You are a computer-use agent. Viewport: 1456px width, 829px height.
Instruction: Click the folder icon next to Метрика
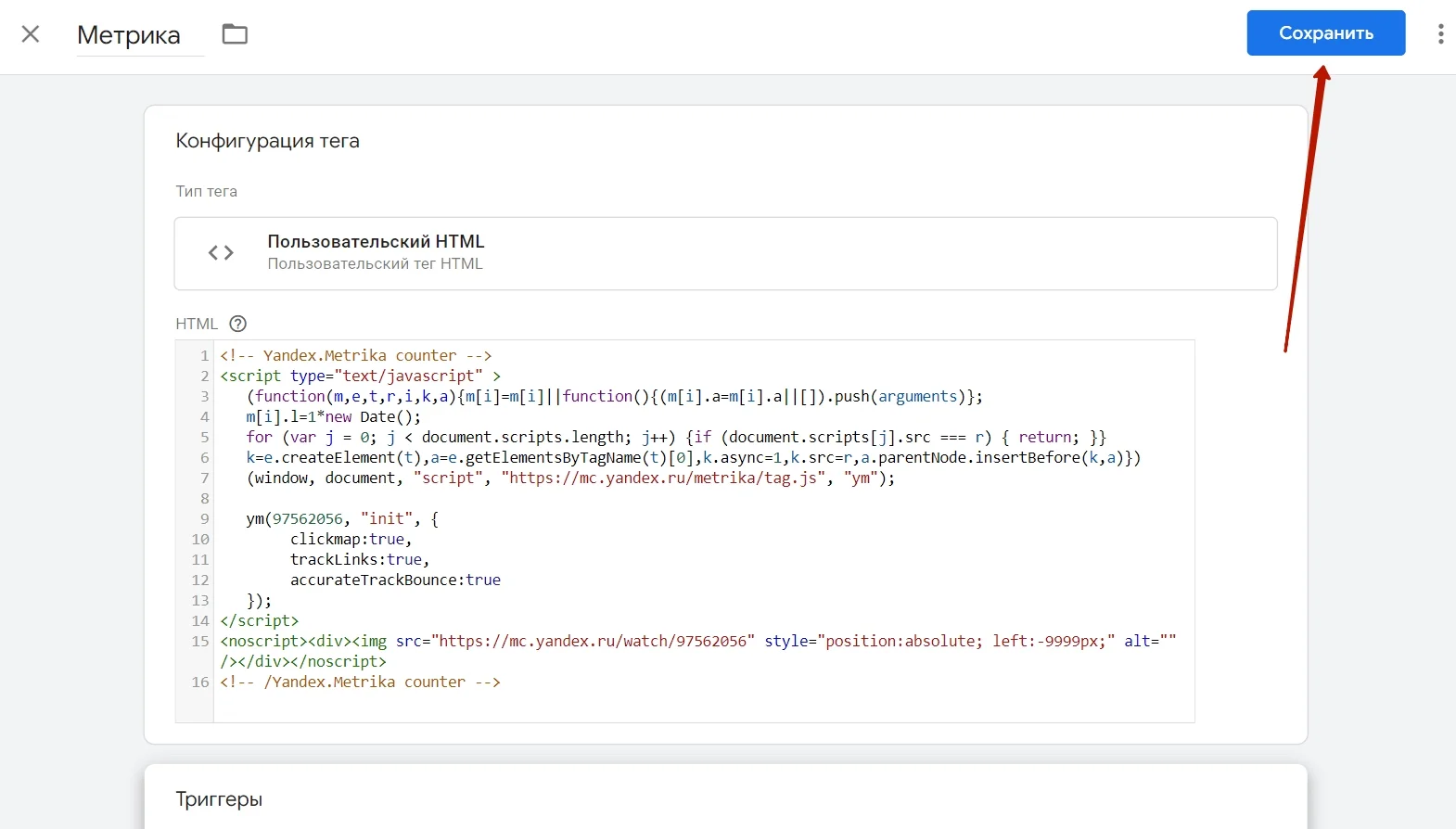tap(235, 34)
